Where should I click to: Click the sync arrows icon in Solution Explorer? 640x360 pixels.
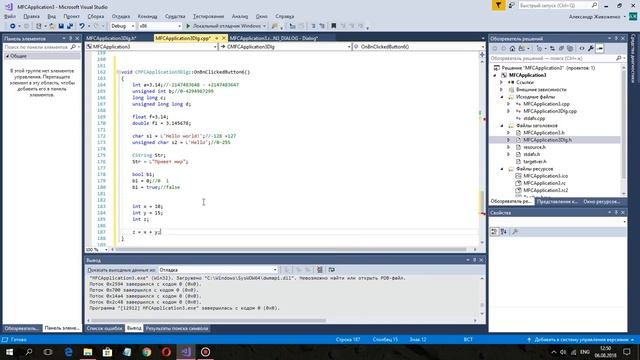[x=552, y=49]
